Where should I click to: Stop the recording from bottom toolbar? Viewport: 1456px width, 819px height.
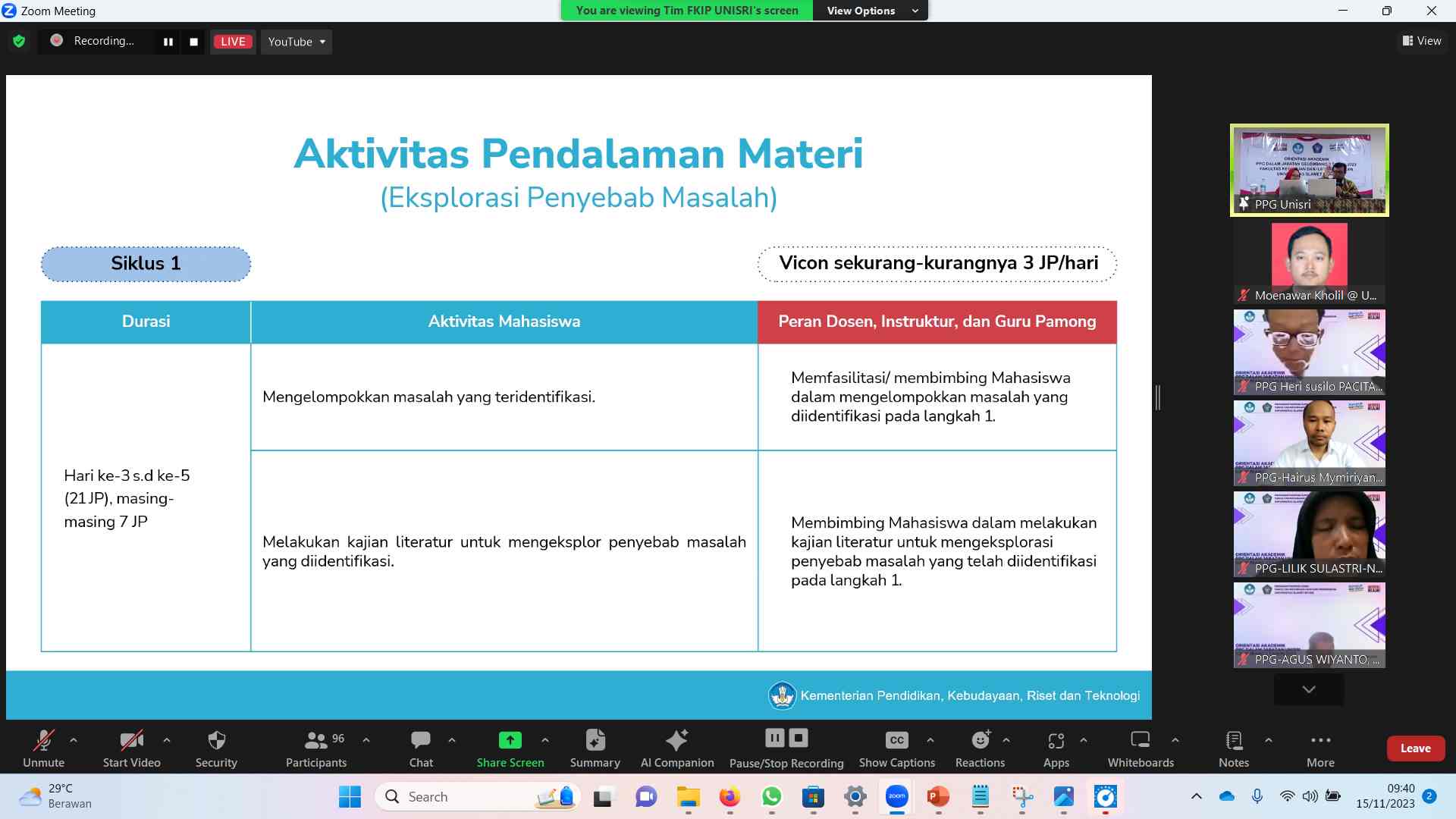pos(799,738)
